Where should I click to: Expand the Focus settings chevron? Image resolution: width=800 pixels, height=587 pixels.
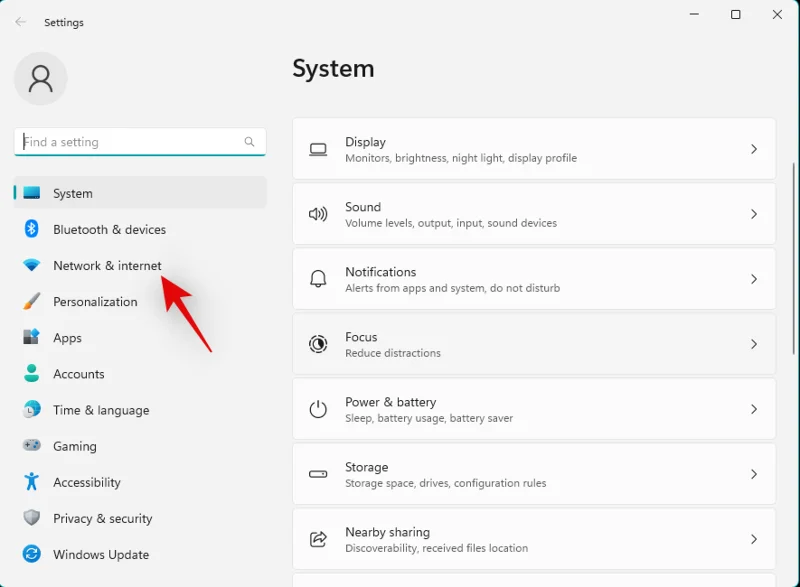[x=755, y=344]
